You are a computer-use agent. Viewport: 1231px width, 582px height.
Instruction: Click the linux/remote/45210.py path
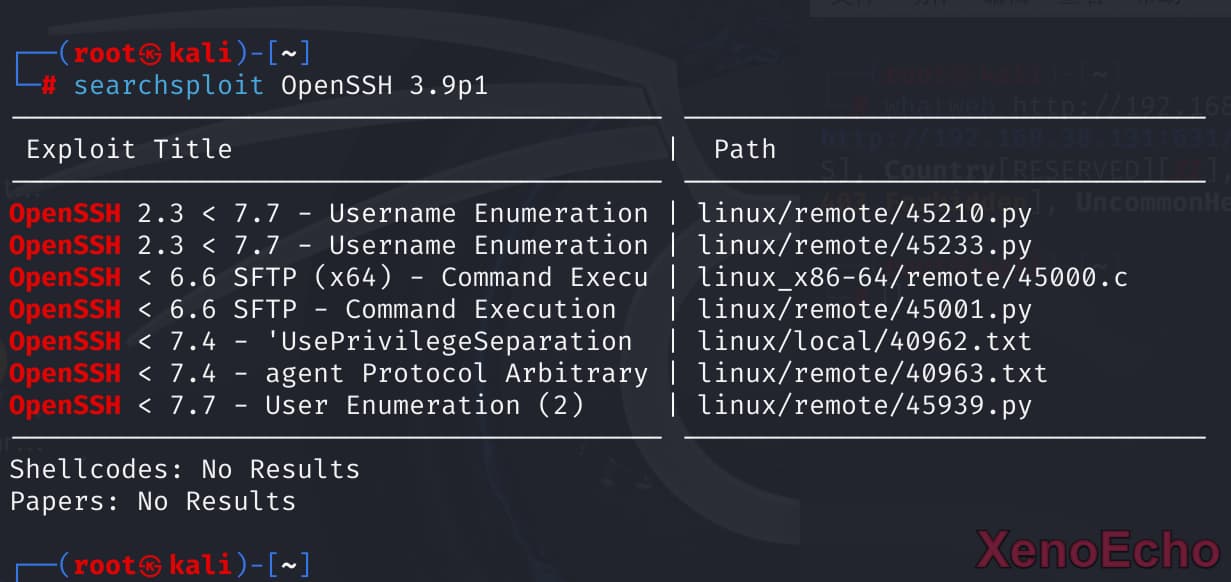click(x=864, y=213)
